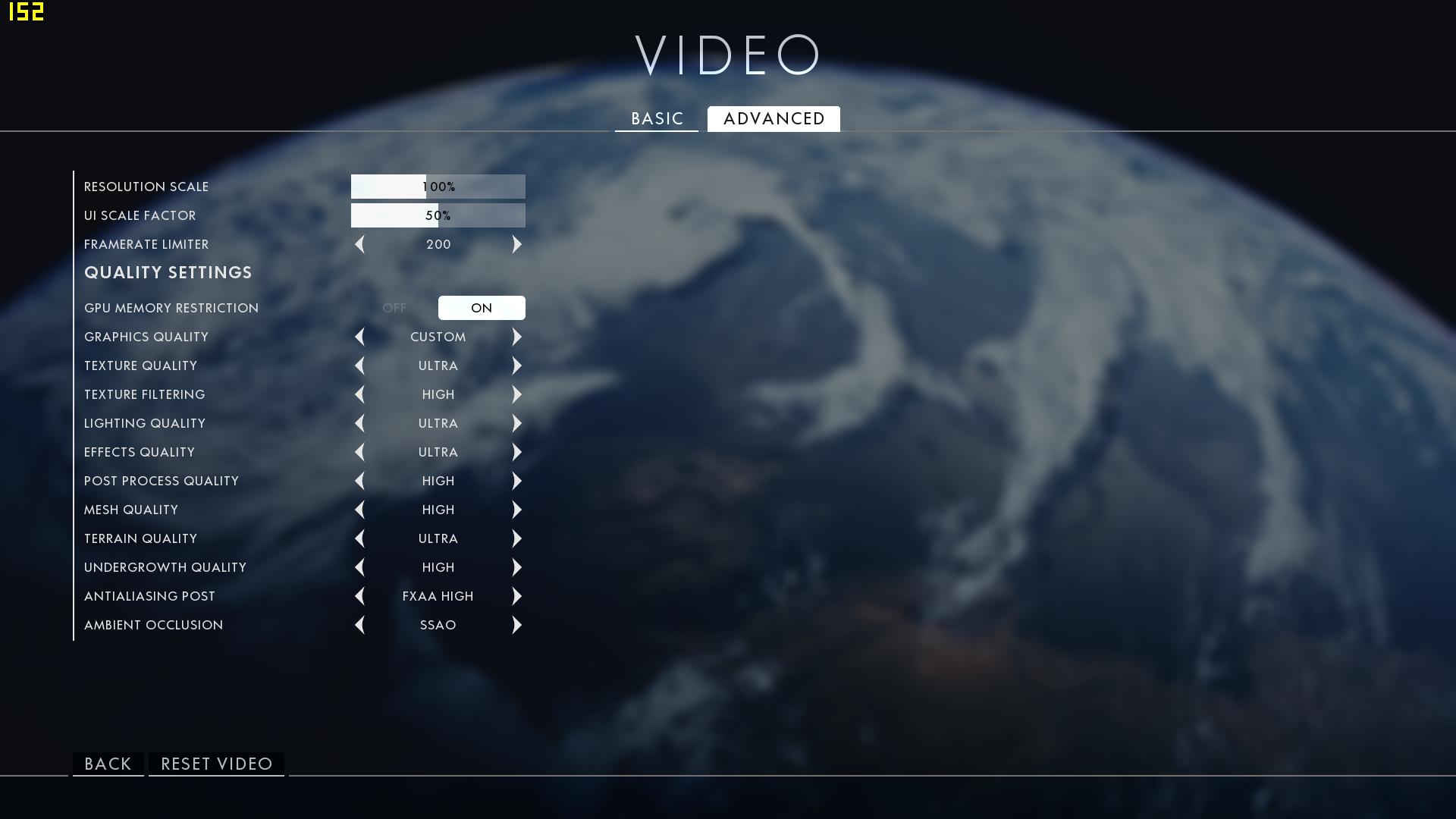Click left arrow for Effects Quality
Viewport: 1456px width, 819px height.
pos(359,452)
